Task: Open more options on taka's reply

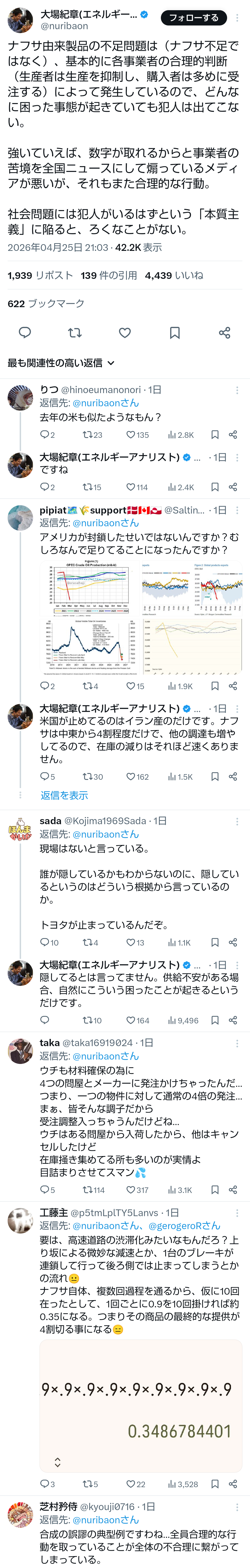Action: click(x=237, y=1043)
